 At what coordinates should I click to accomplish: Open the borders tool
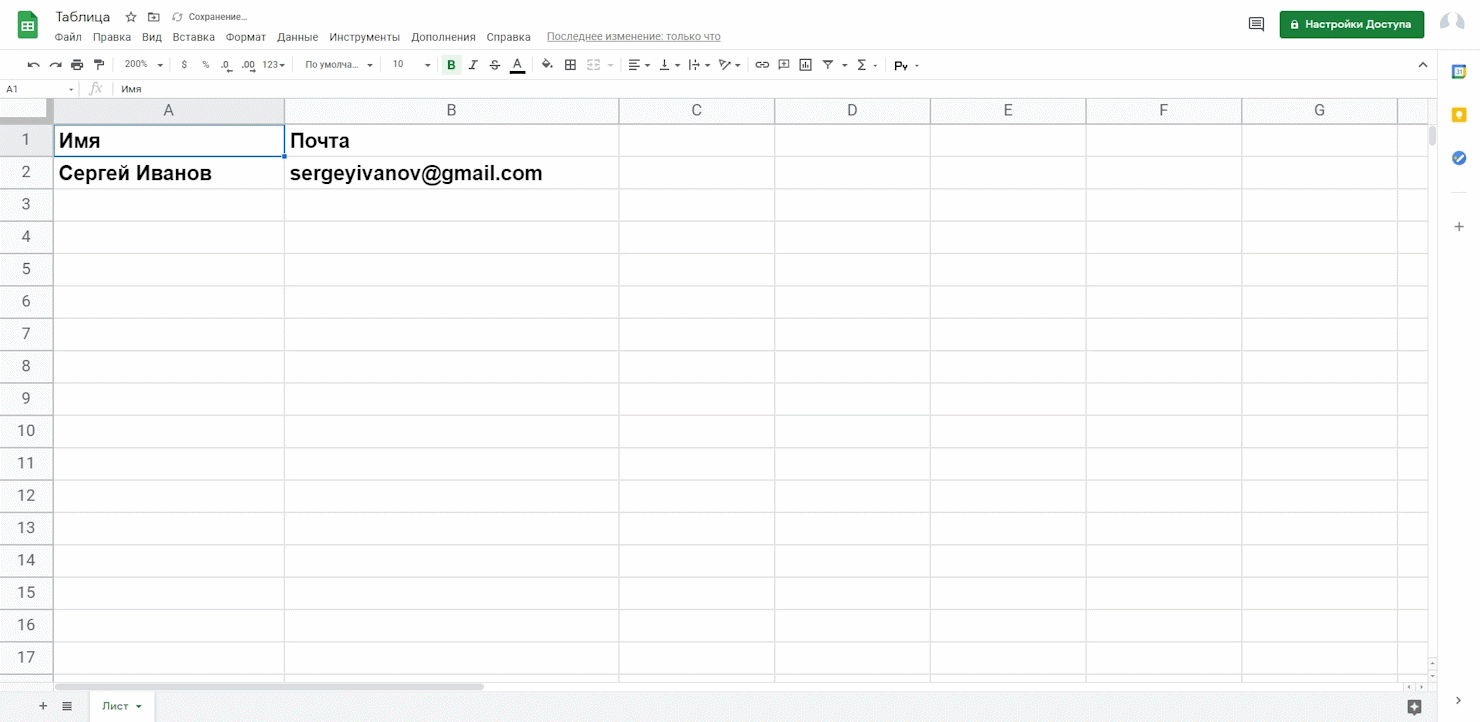click(570, 65)
